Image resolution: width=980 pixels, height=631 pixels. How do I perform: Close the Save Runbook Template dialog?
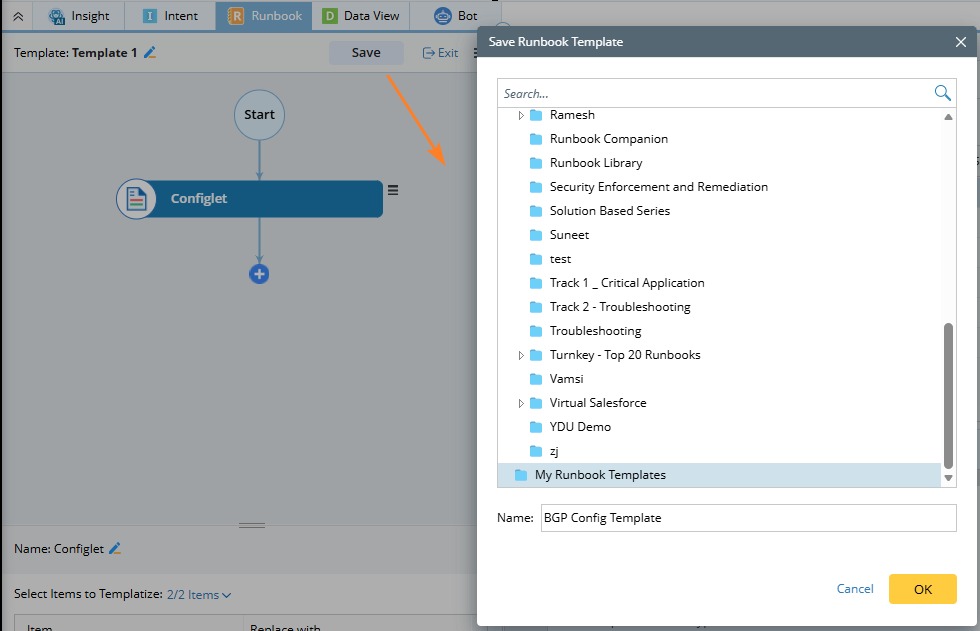tap(961, 42)
